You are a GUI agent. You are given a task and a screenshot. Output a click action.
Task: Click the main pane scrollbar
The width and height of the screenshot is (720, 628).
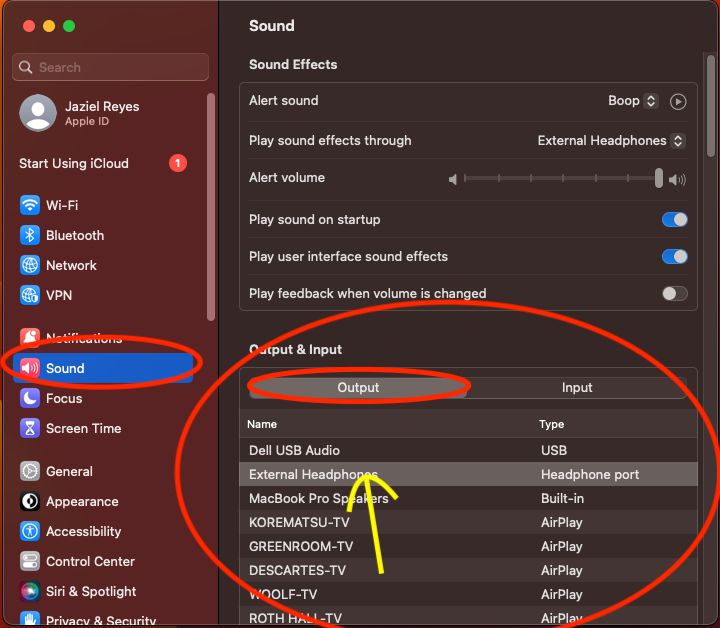pos(711,106)
